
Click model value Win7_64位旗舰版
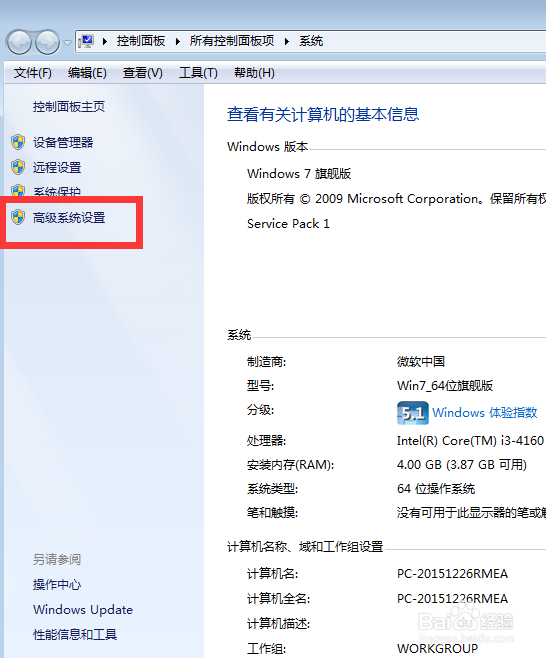click(x=445, y=386)
